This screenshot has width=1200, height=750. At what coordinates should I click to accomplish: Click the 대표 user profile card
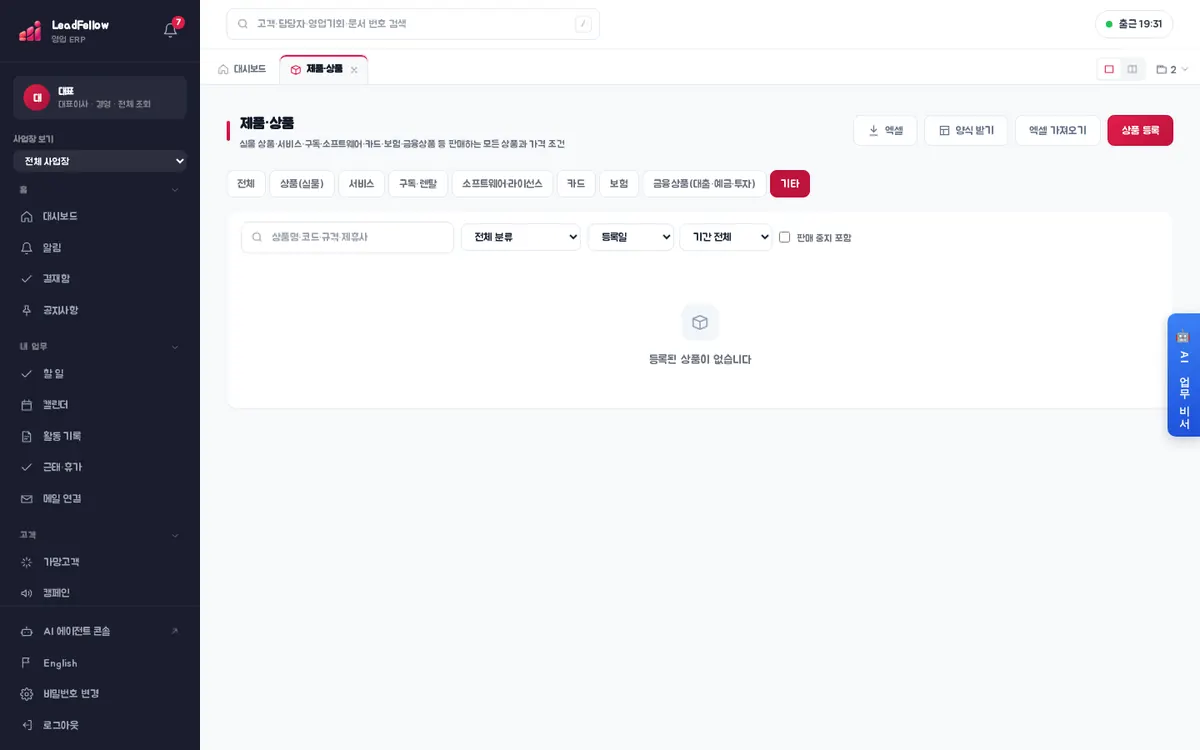[100, 98]
